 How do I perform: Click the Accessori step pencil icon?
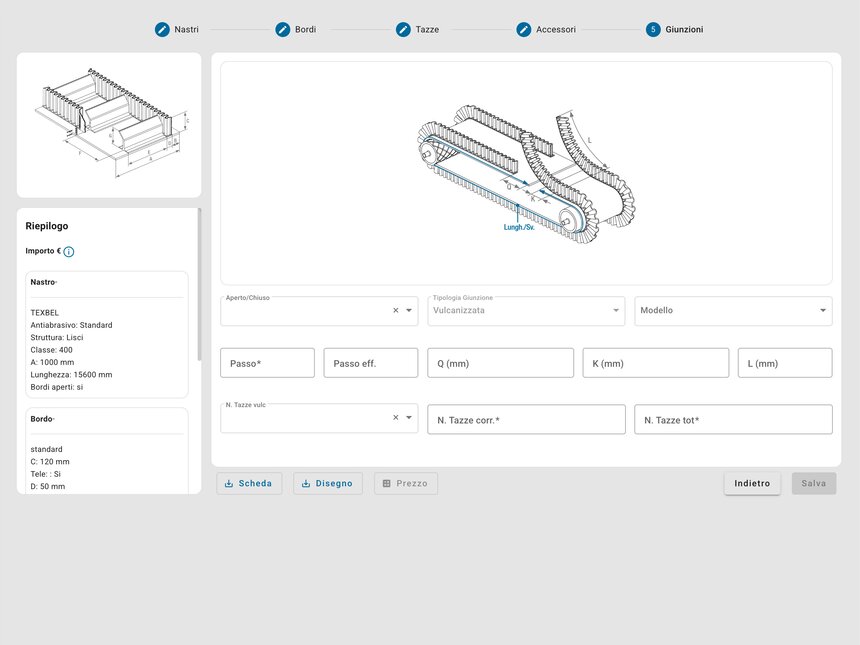pyautogui.click(x=523, y=30)
